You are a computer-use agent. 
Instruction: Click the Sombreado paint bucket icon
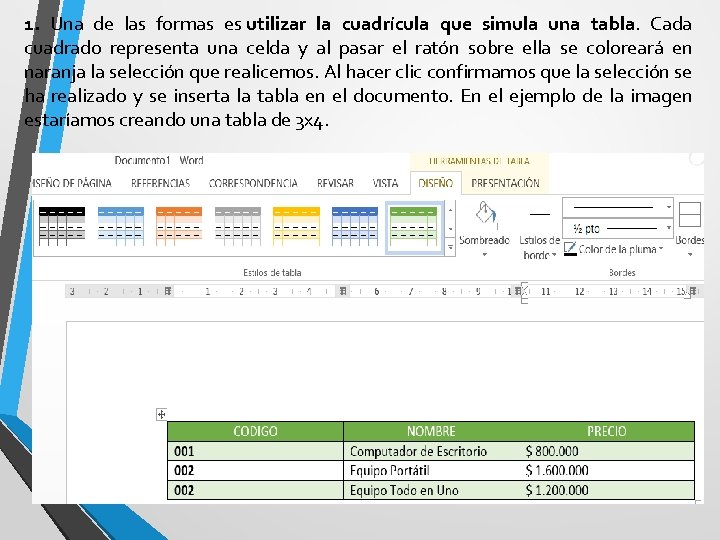point(485,214)
